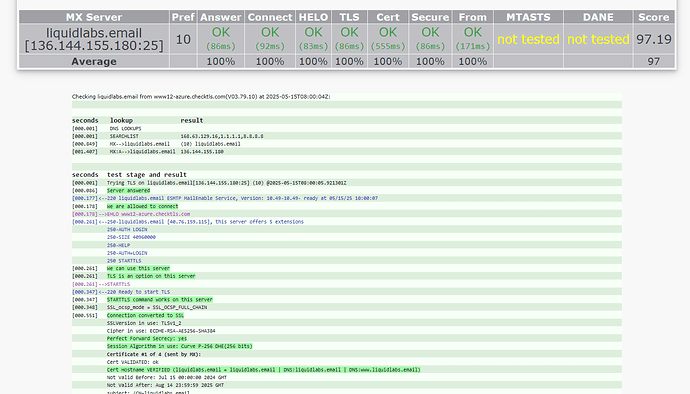Select "We can use this server"

click(x=138, y=269)
